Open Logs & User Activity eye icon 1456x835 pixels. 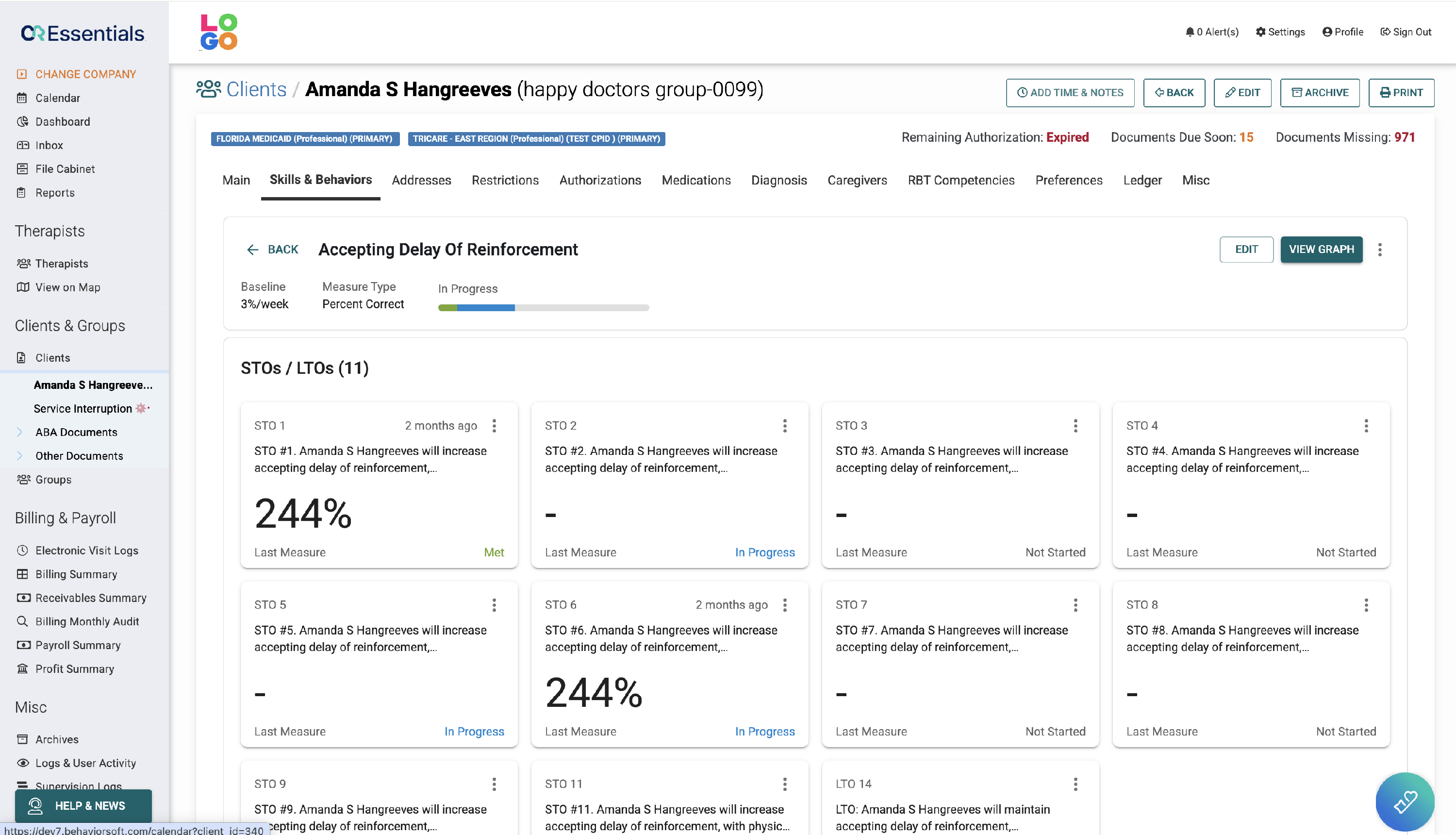click(22, 763)
